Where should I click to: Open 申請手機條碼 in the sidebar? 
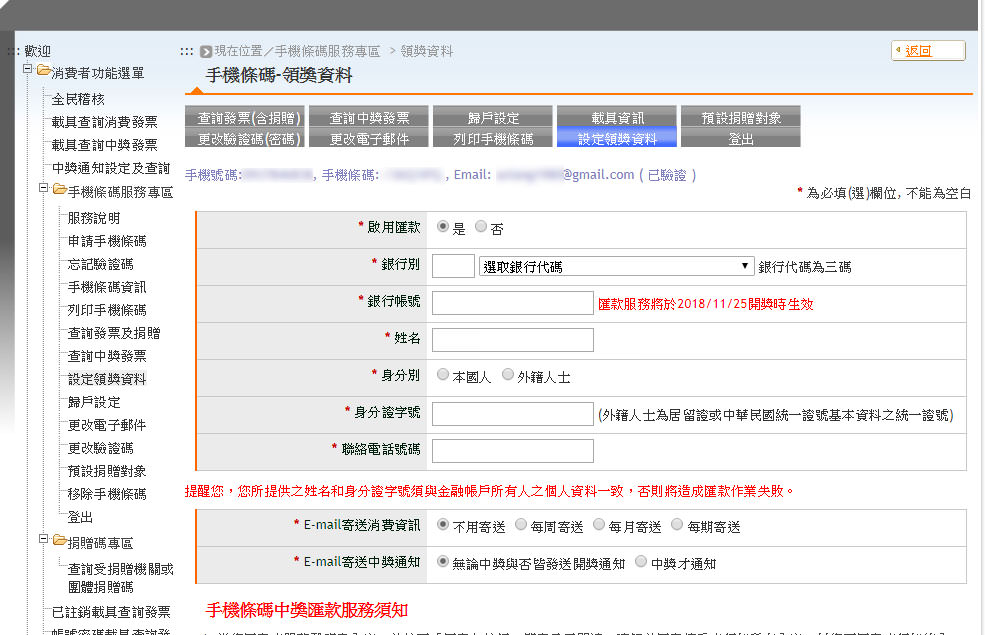107,241
